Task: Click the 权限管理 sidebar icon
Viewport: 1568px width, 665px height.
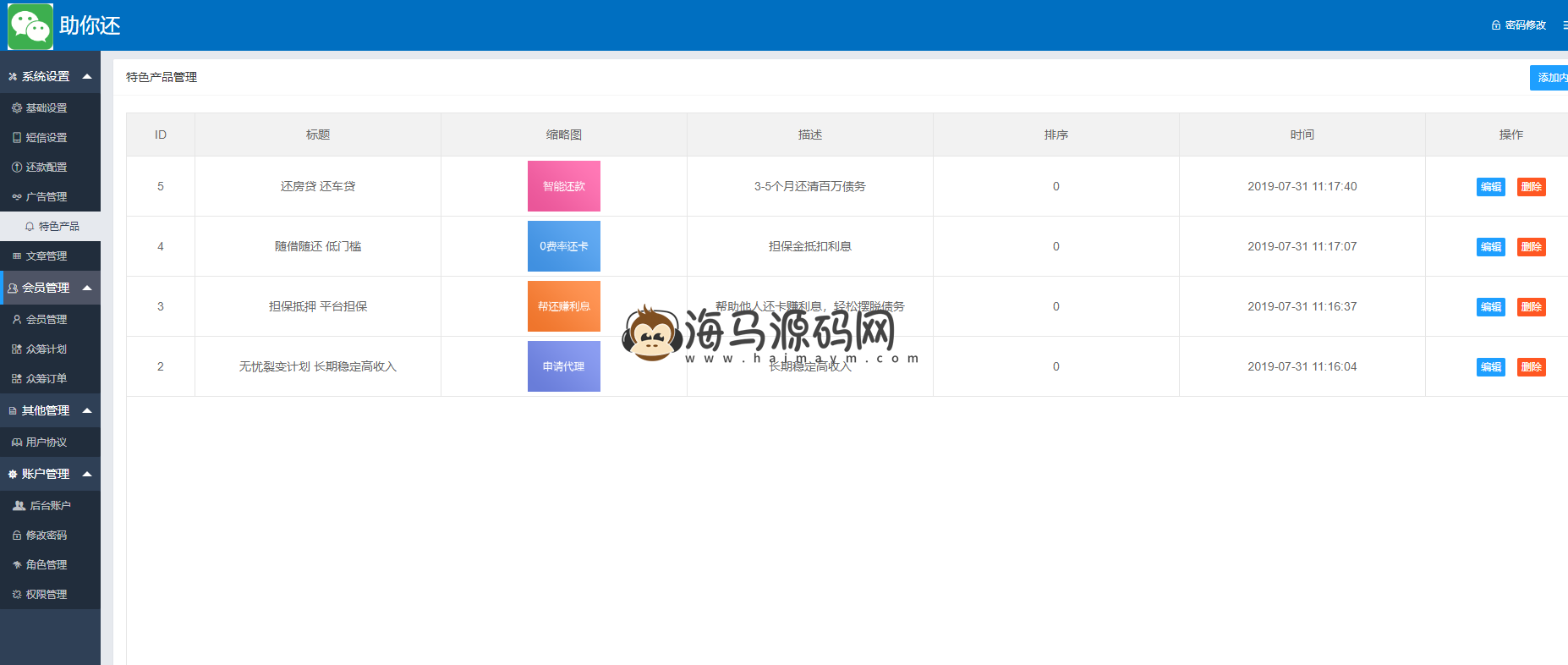Action: [17, 595]
